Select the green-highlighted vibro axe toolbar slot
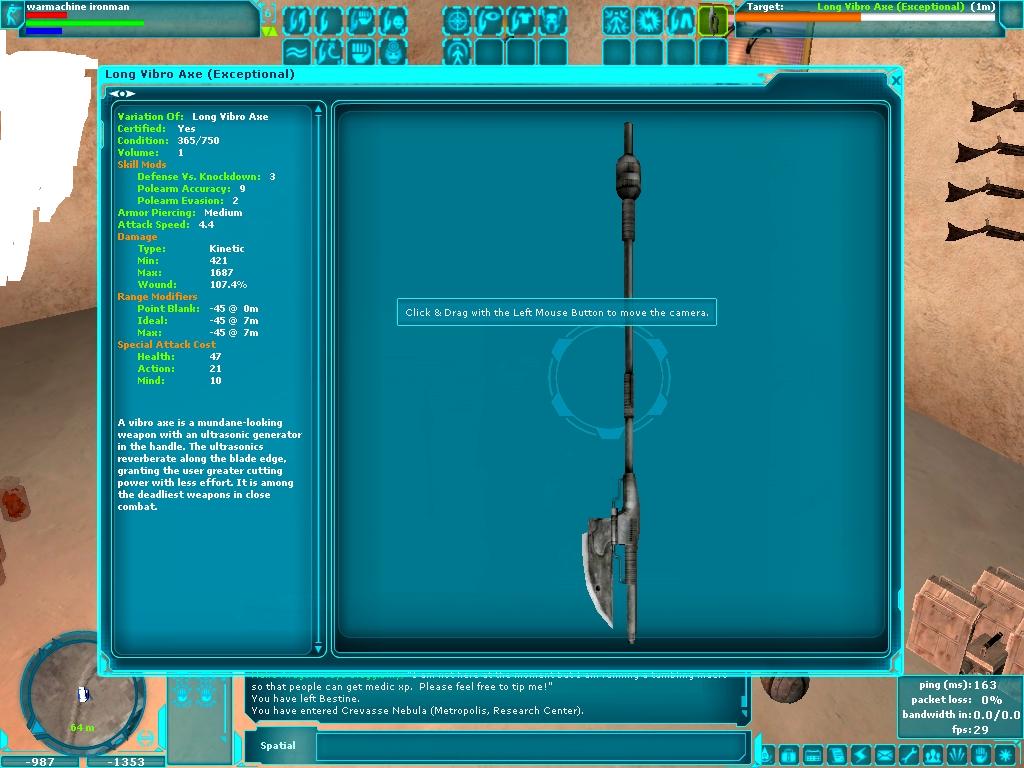This screenshot has height=768, width=1024. tap(712, 21)
